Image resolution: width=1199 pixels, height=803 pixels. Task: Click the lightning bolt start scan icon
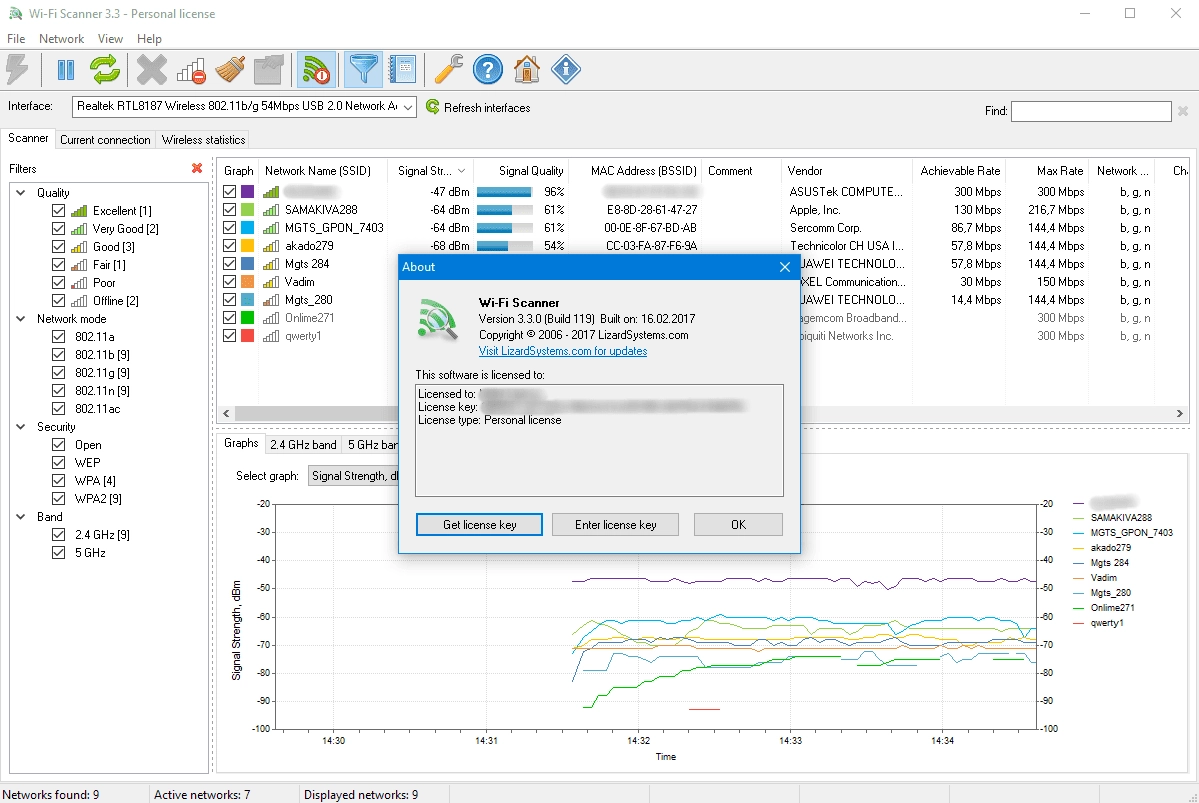[x=17, y=70]
